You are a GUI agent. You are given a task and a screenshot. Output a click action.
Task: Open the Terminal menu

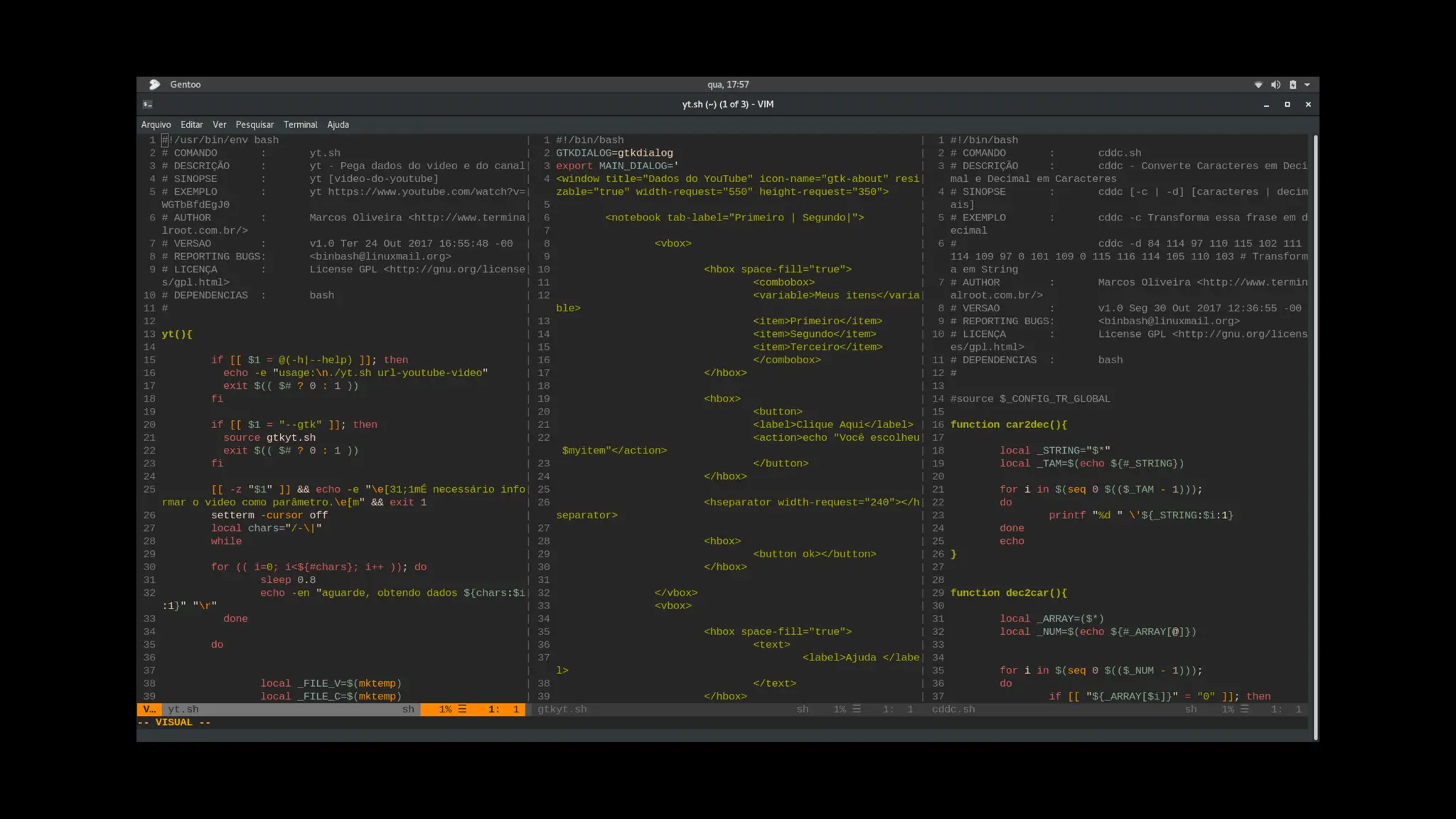pos(300,124)
